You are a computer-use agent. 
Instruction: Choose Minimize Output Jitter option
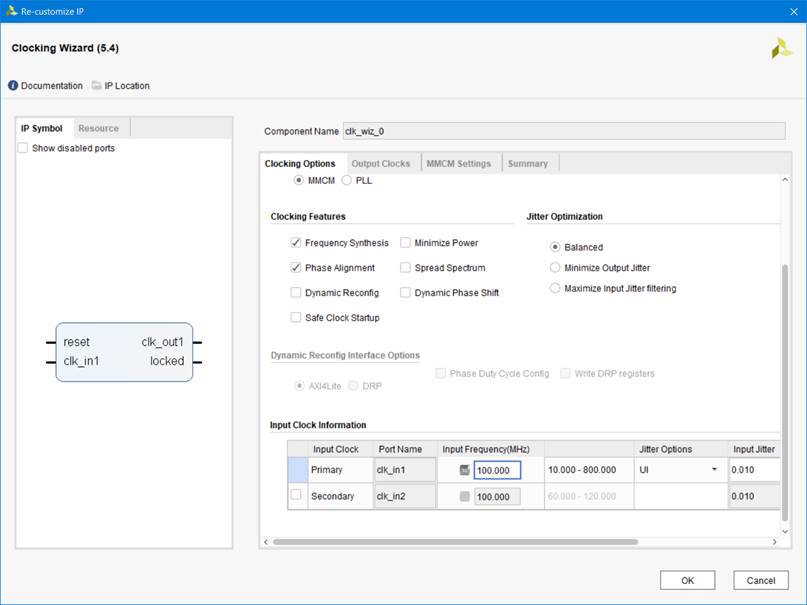coord(555,268)
